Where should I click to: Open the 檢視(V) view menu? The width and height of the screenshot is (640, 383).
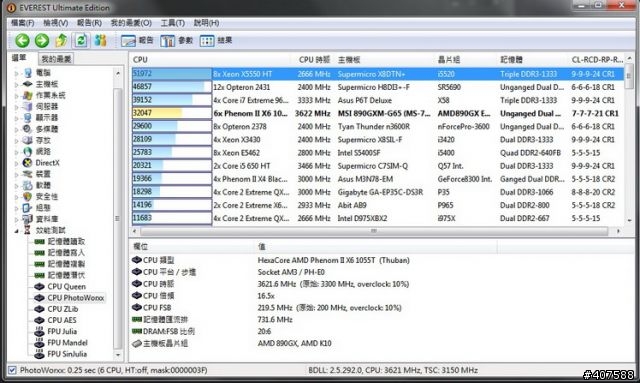coord(56,23)
